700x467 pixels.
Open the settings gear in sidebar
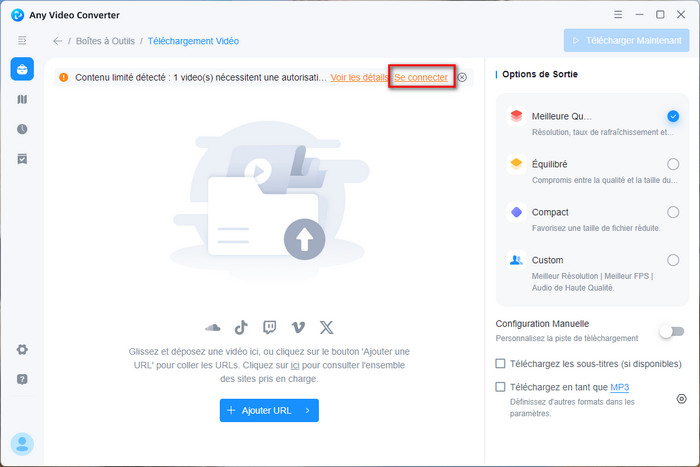pos(21,349)
